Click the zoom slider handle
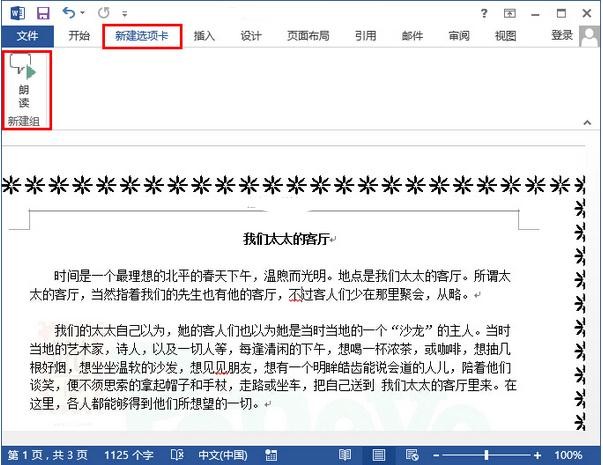 [486, 455]
